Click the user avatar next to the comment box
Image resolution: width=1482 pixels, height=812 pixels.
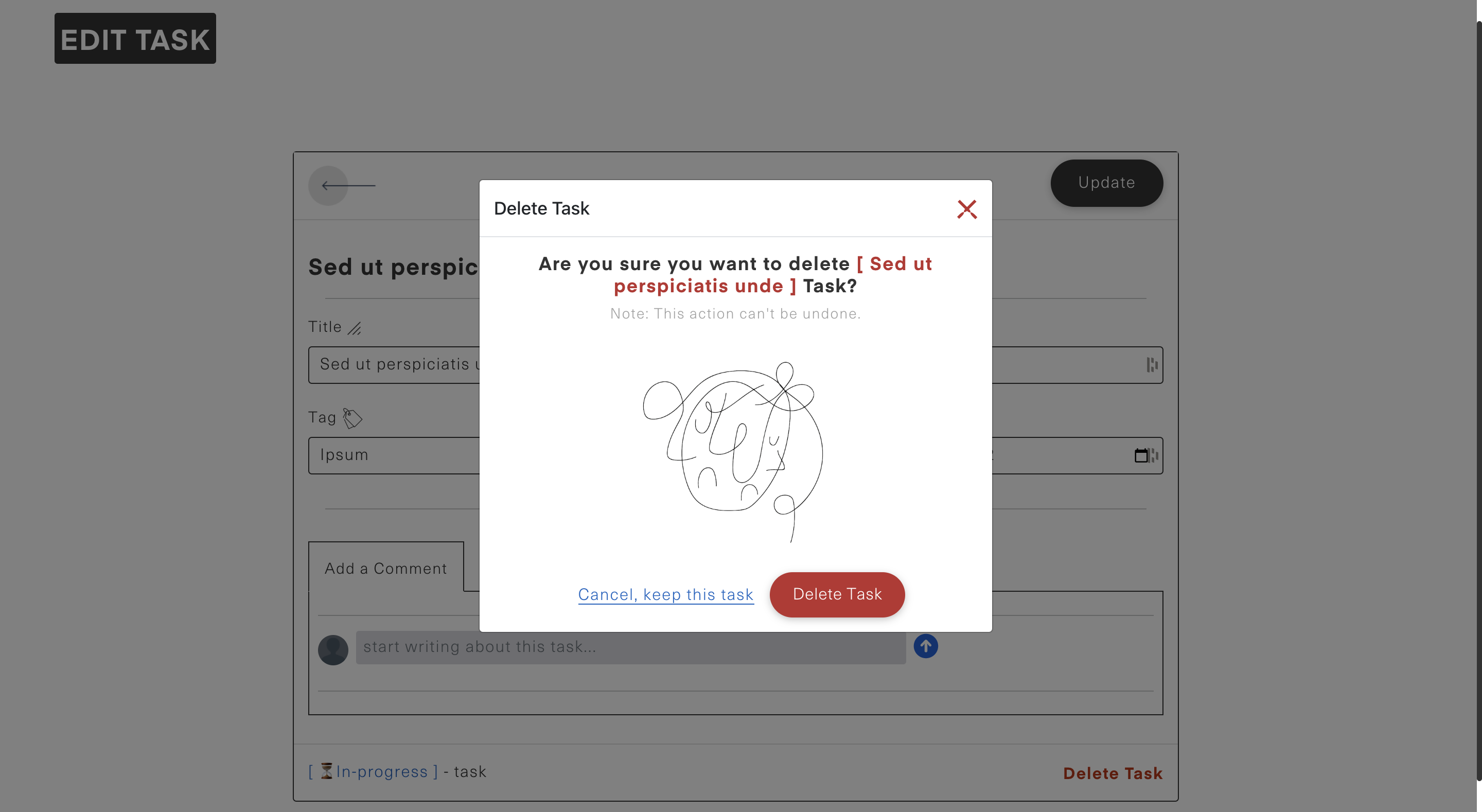coord(332,649)
